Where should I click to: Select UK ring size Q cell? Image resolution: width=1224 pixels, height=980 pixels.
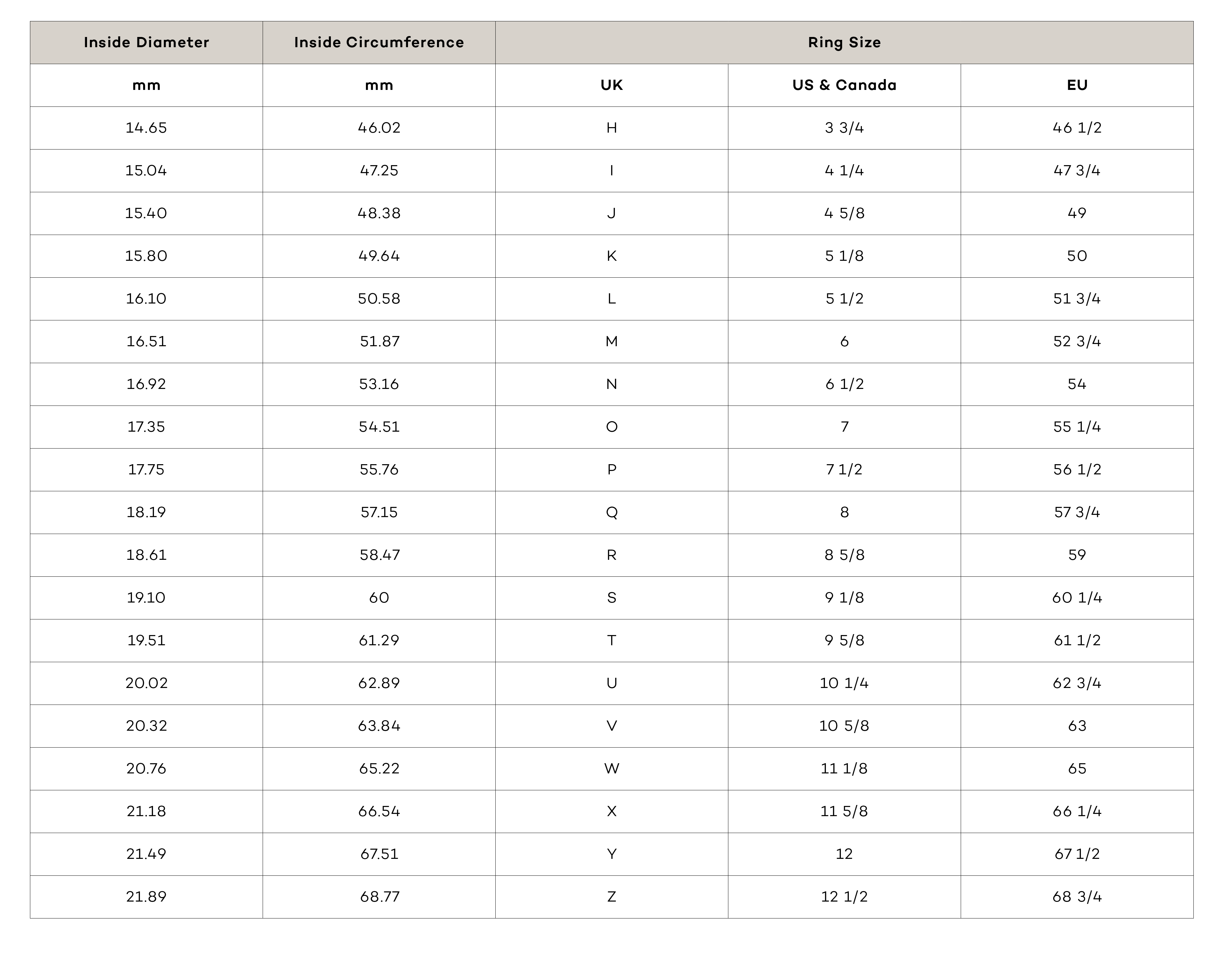click(611, 512)
